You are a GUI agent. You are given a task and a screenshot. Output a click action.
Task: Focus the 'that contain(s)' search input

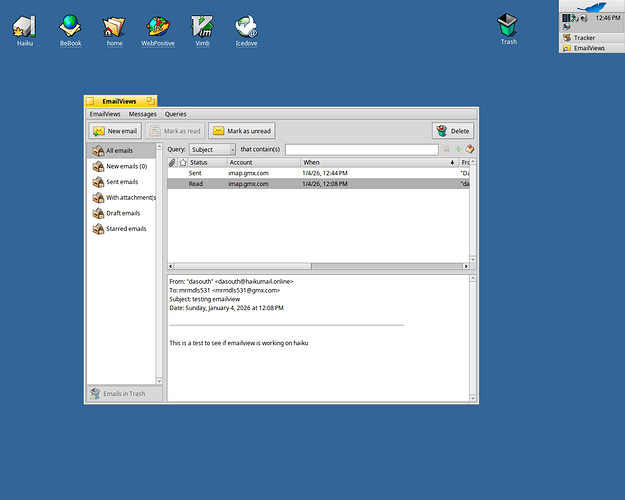[x=362, y=149]
